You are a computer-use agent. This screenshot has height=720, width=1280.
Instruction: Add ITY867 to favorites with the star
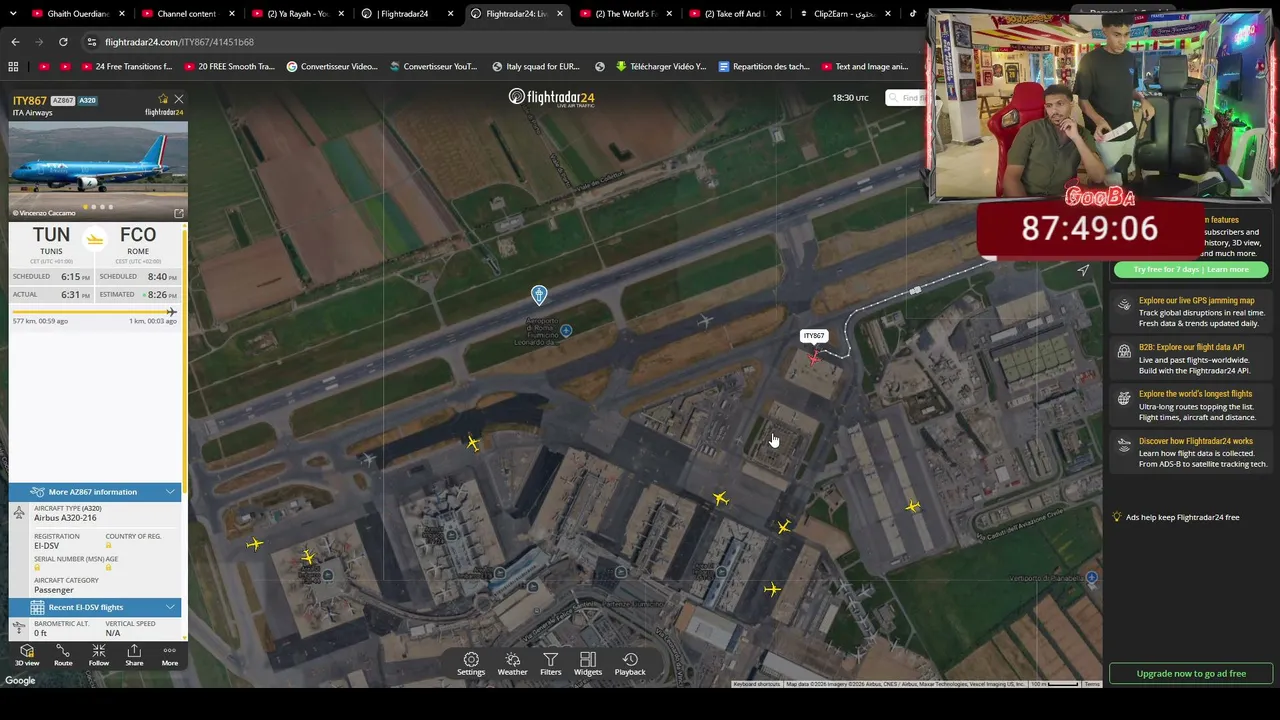pos(163,99)
